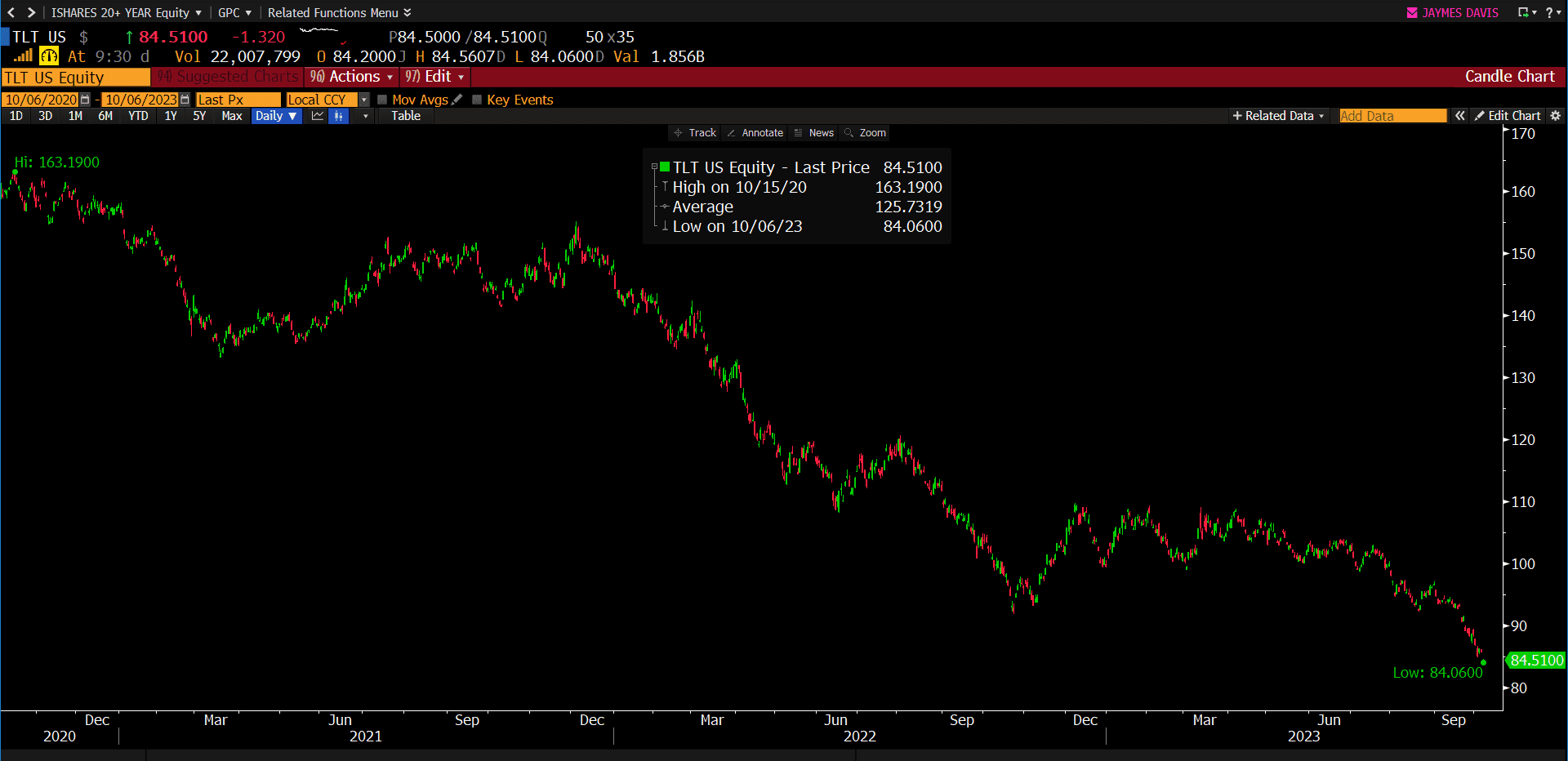This screenshot has width=1568, height=761.
Task: Open ISHARES 20+ YEAR Equity dropdown
Action: click(127, 13)
